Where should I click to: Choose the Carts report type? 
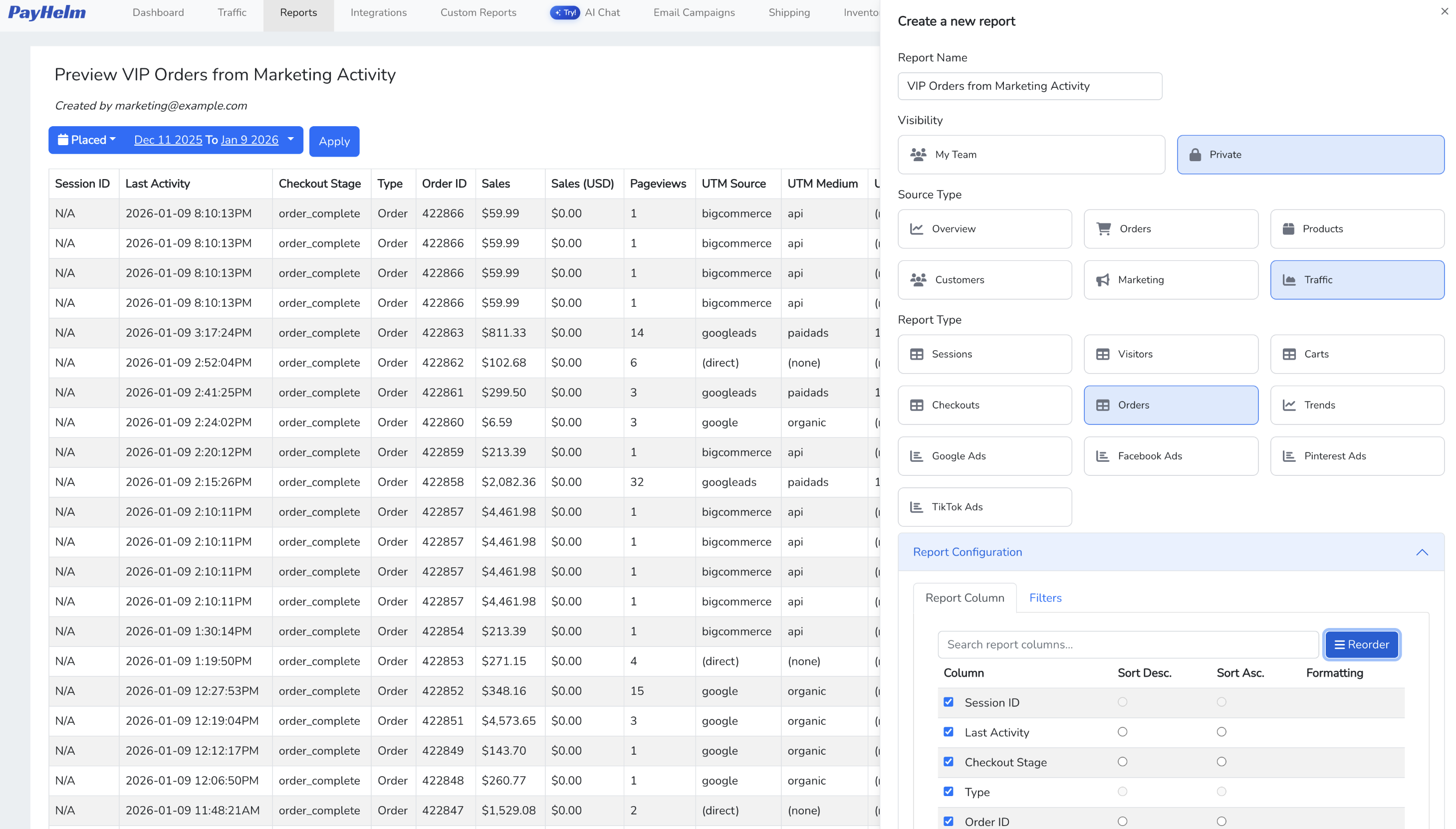(x=1357, y=354)
